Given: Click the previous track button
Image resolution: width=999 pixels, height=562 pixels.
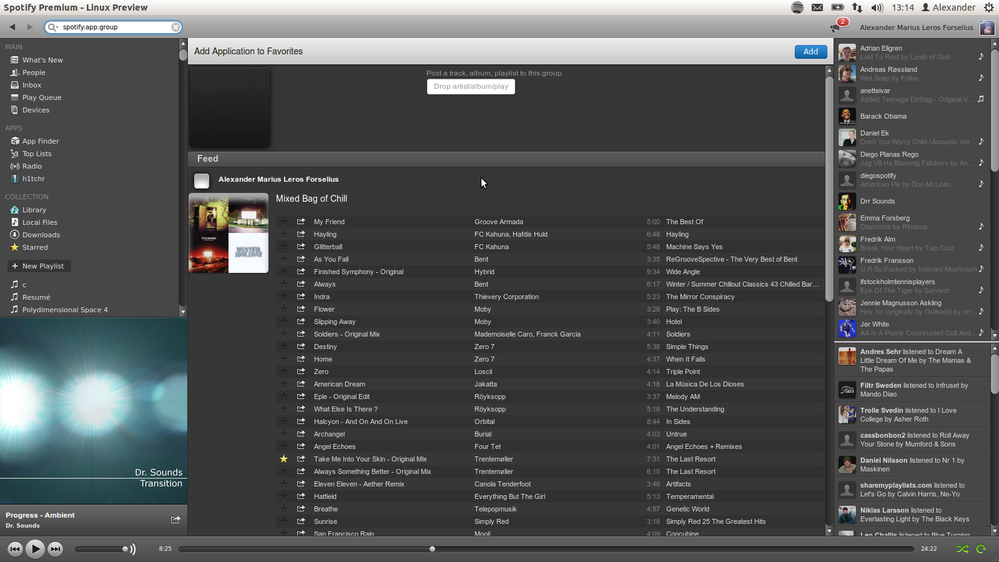Looking at the screenshot, I should (x=15, y=549).
